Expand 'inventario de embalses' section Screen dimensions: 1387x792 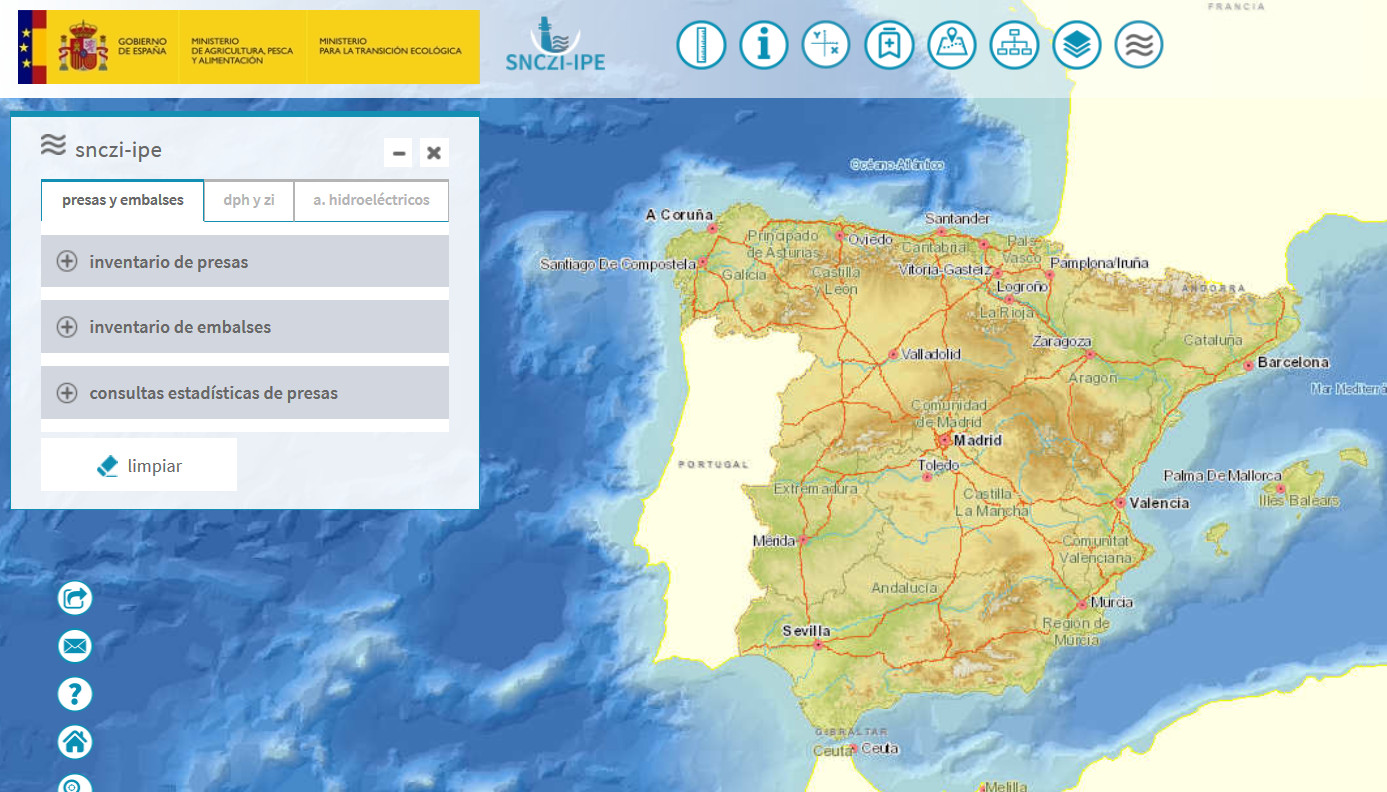(245, 327)
